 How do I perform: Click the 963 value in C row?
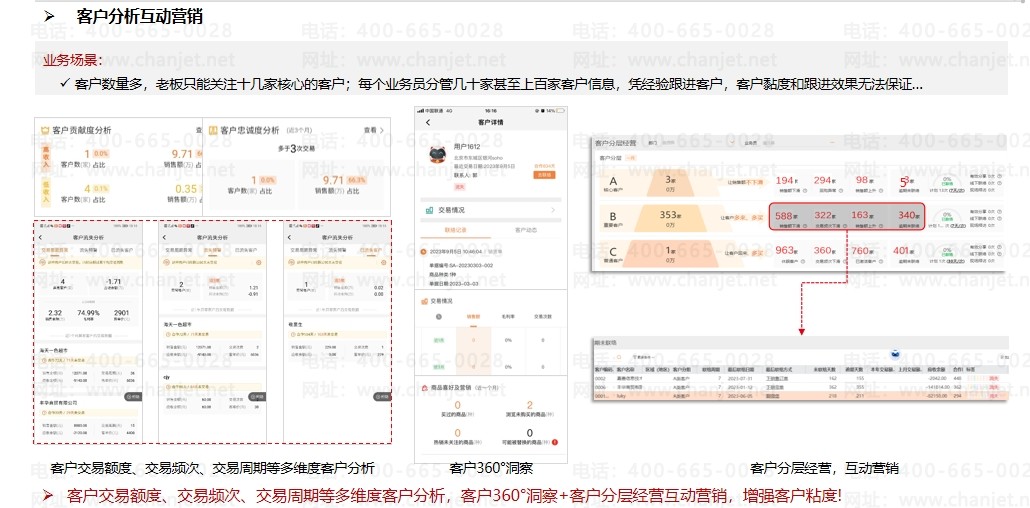pos(786,250)
